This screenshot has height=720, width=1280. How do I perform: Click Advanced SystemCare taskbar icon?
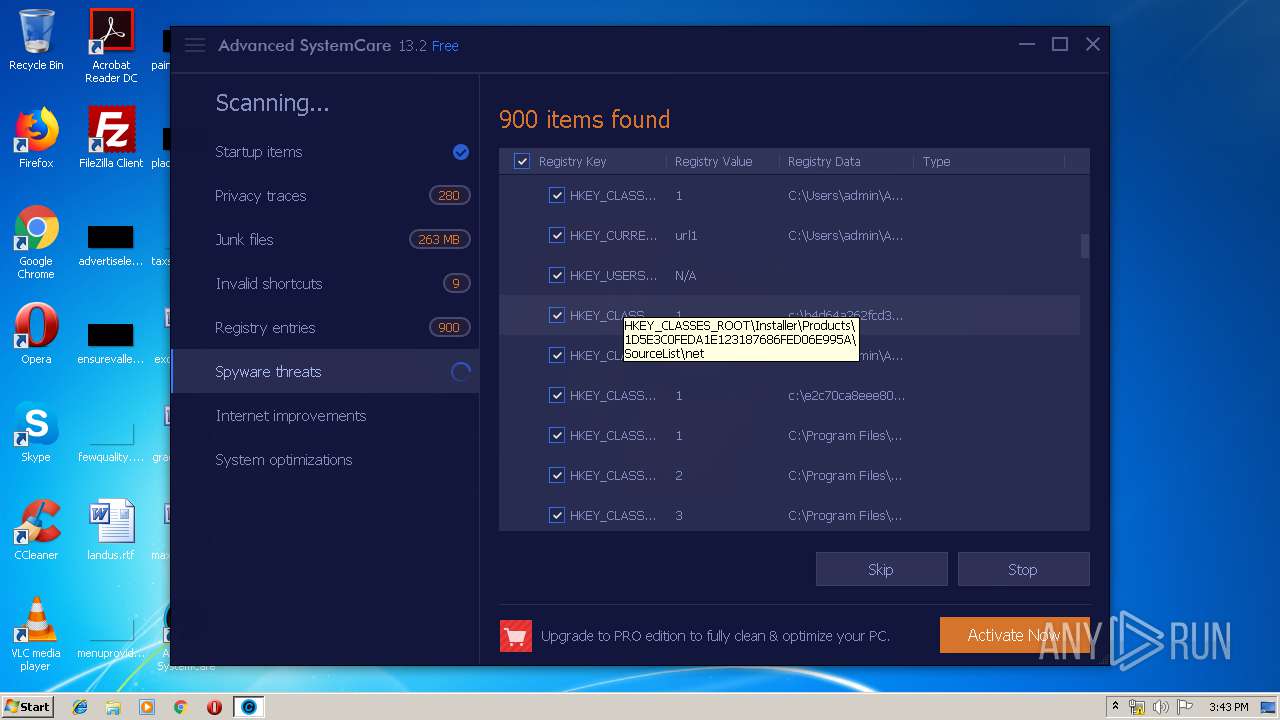[248, 707]
